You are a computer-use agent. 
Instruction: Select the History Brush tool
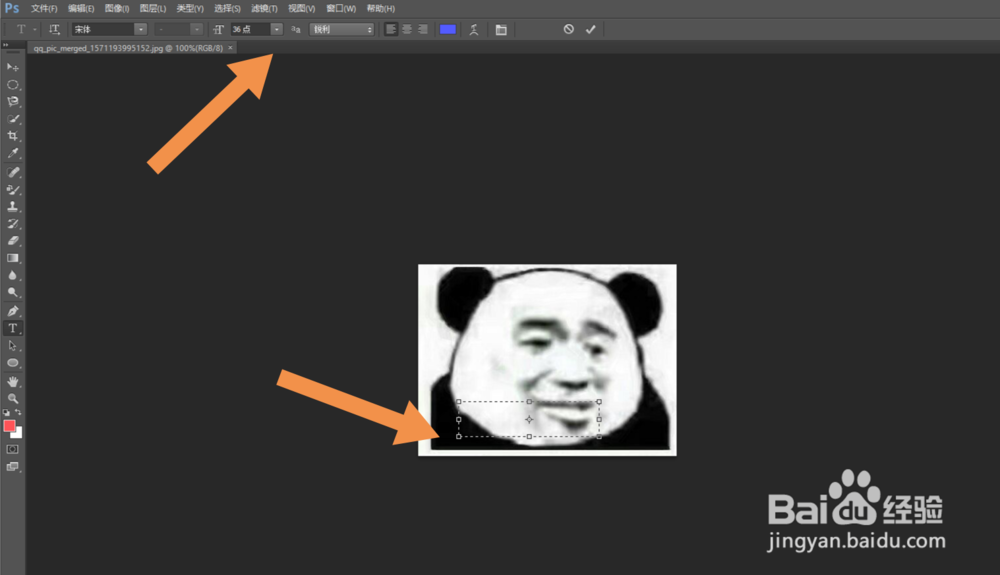pyautogui.click(x=12, y=224)
